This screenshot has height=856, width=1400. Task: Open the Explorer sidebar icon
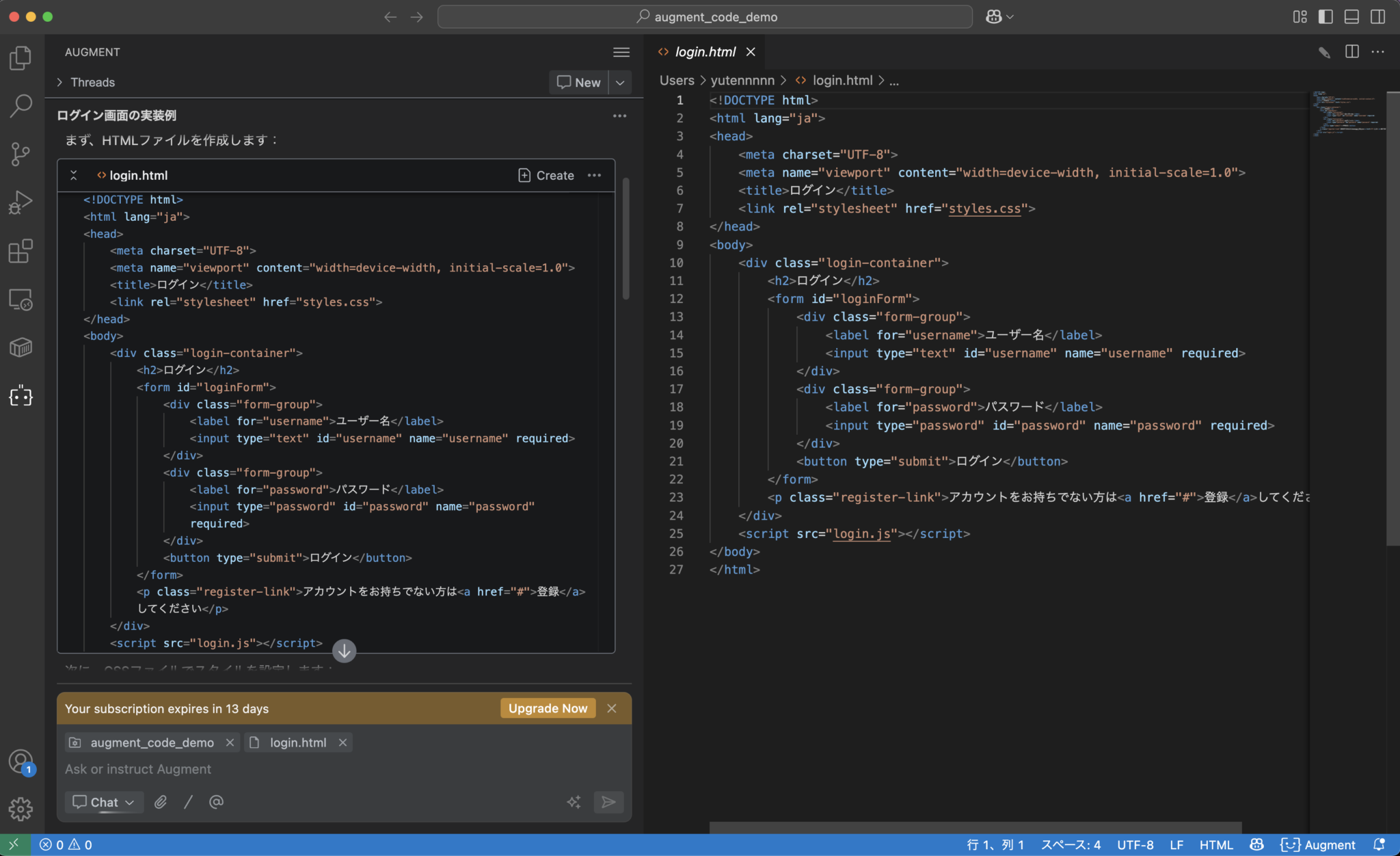coord(21,58)
